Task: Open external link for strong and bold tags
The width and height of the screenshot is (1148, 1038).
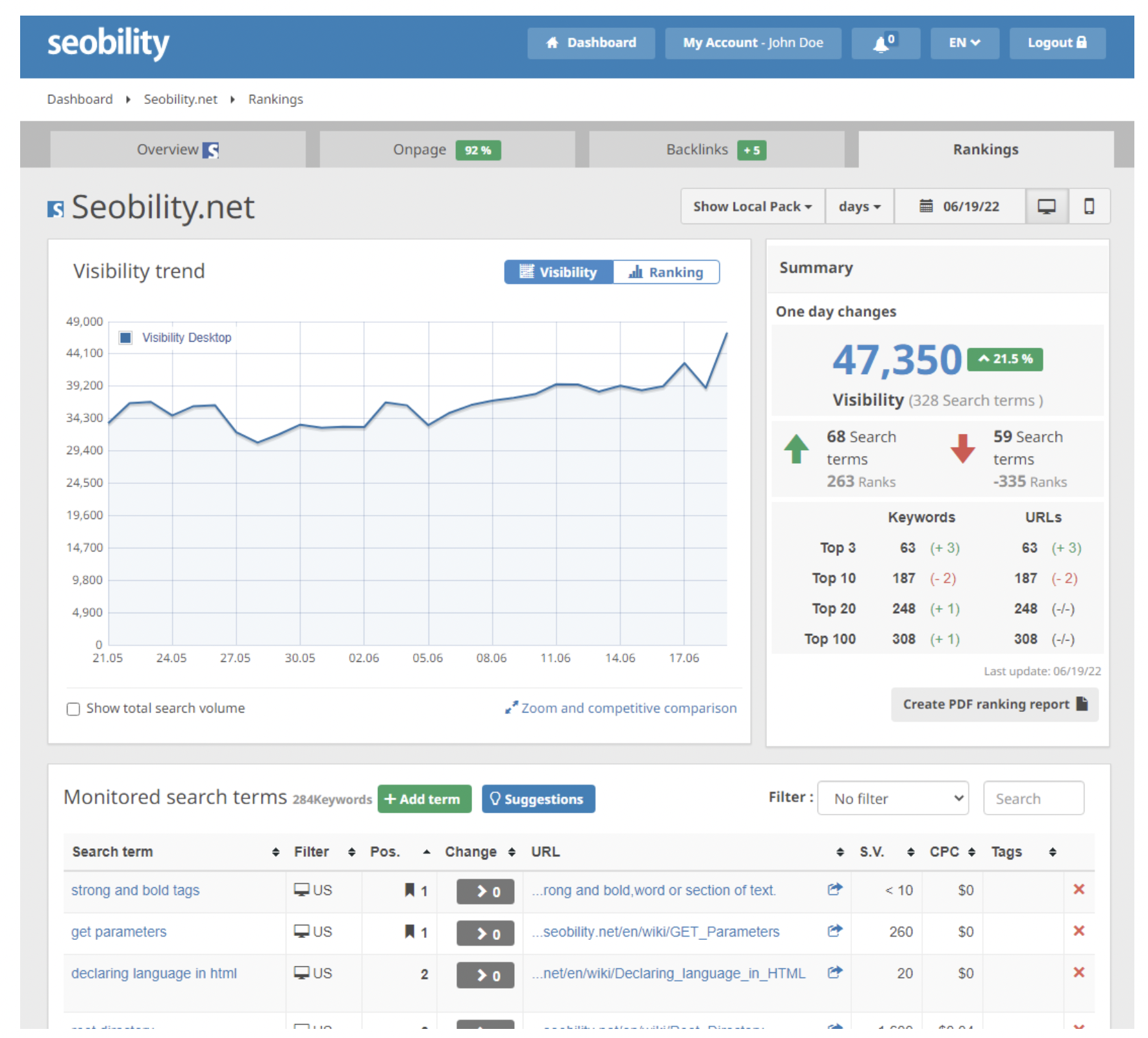Action: pyautogui.click(x=835, y=889)
